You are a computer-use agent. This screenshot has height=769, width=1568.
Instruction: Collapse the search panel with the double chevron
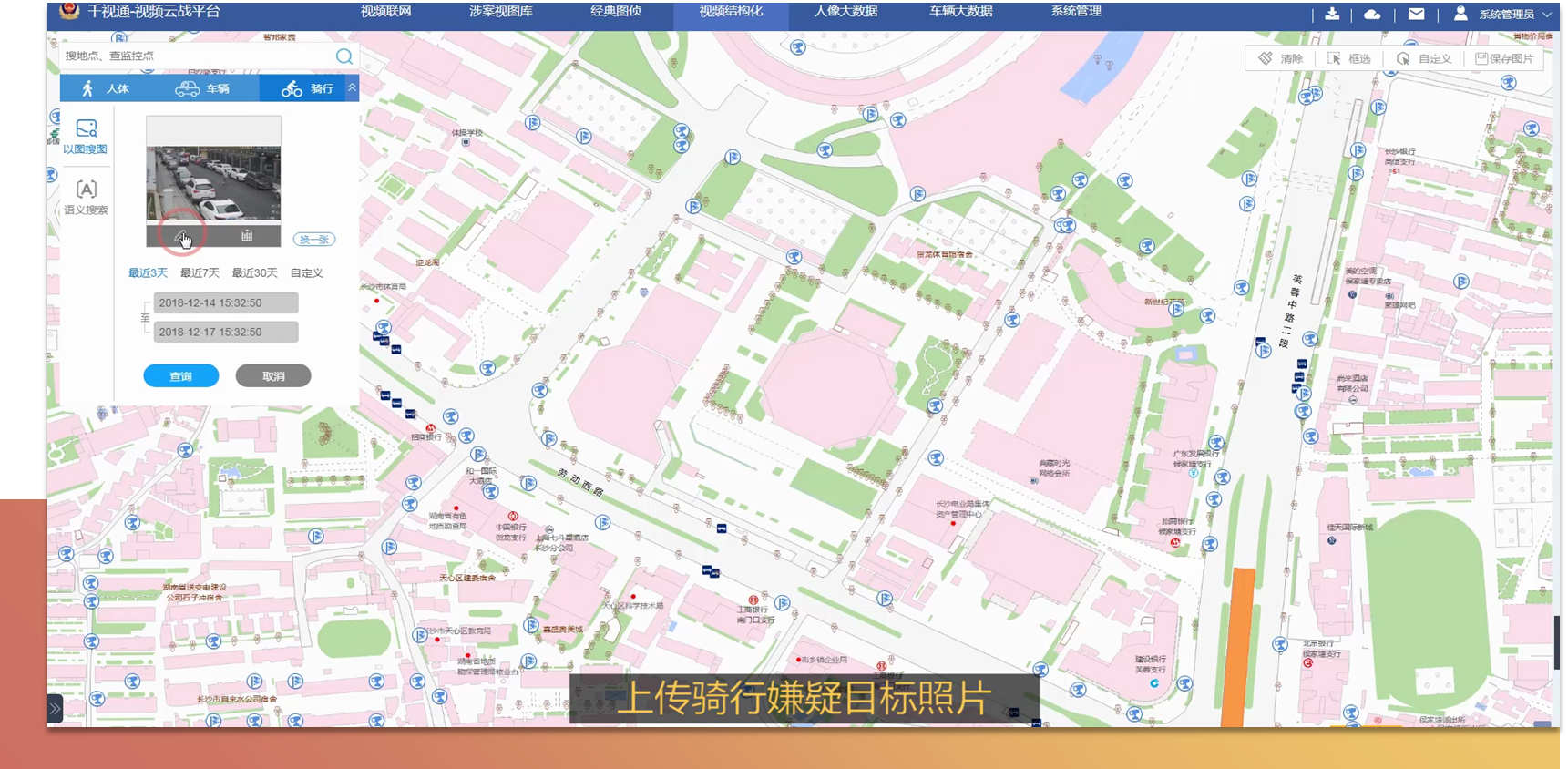(352, 87)
